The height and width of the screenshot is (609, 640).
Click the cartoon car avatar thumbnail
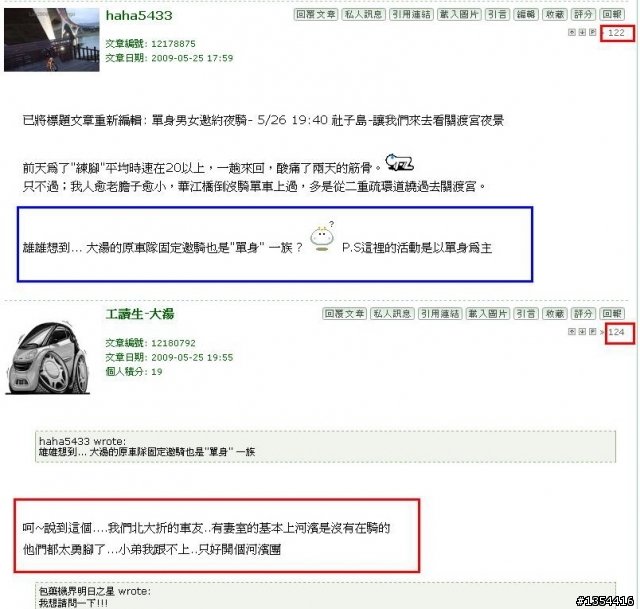47,358
